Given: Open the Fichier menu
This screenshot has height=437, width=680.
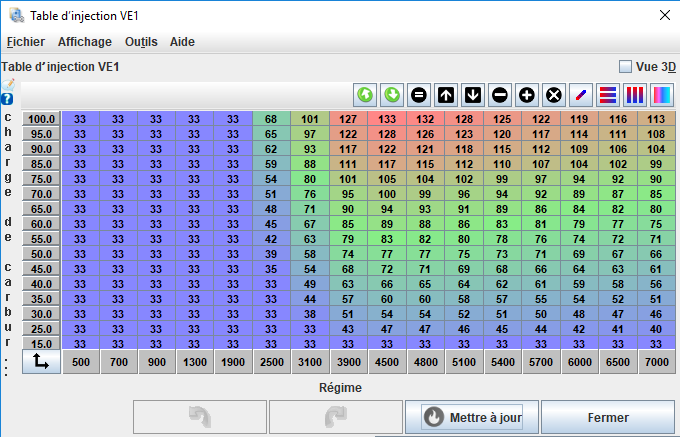Looking at the screenshot, I should point(26,42).
